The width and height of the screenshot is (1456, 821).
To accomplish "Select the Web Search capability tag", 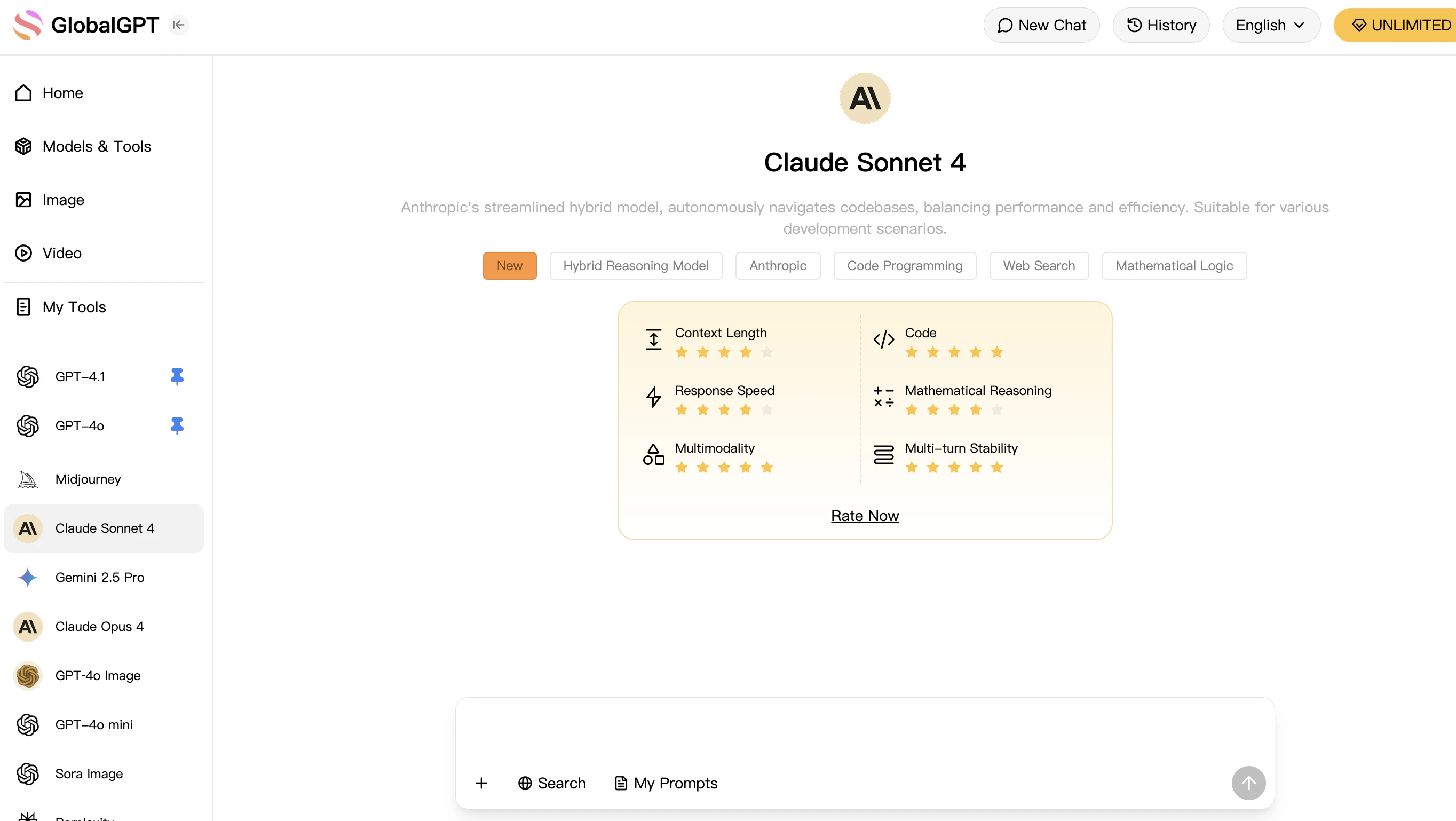I will click(1038, 265).
